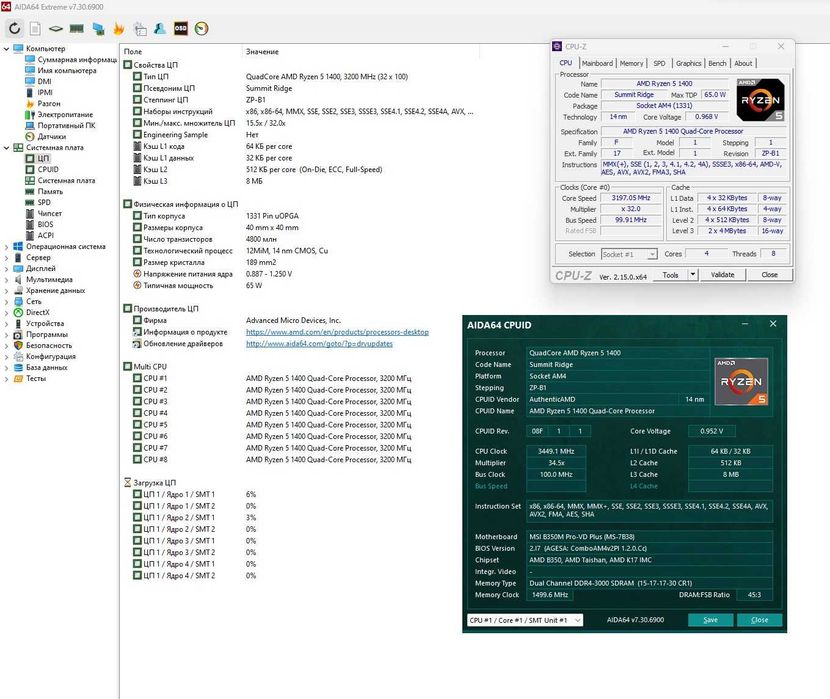
Task: Click the OSD panel toolbar icon
Action: pos(181,29)
